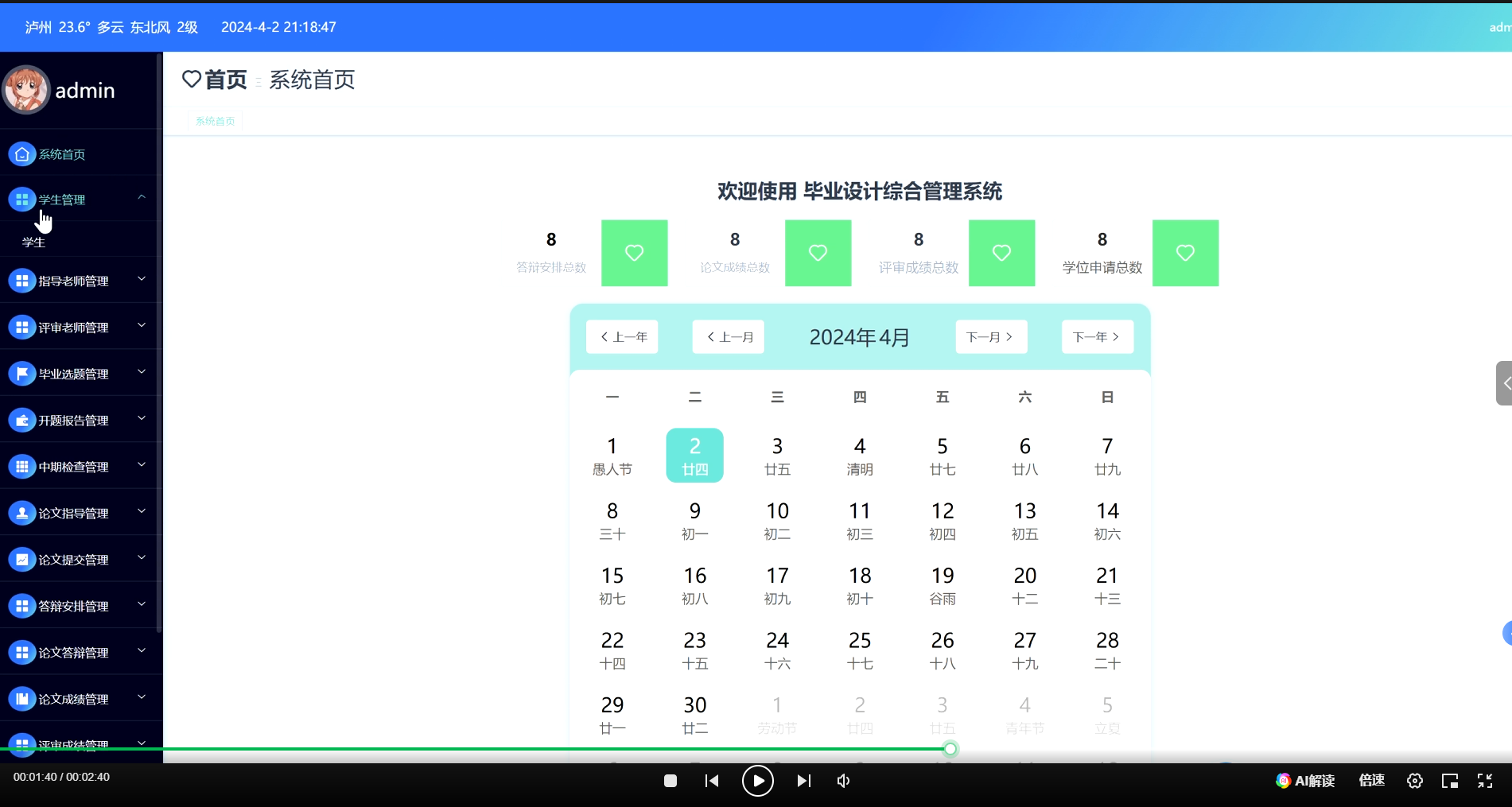Select the 论文成绩管理 menu label
Image resolution: width=1512 pixels, height=807 pixels.
74,699
